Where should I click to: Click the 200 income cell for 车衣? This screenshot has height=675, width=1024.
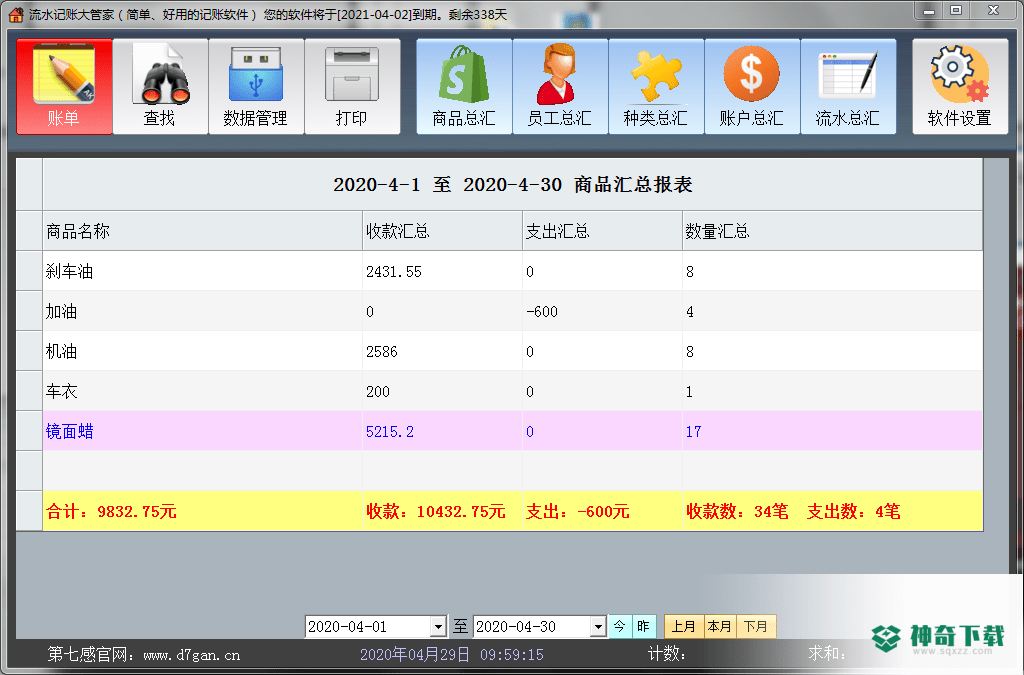(x=443, y=391)
